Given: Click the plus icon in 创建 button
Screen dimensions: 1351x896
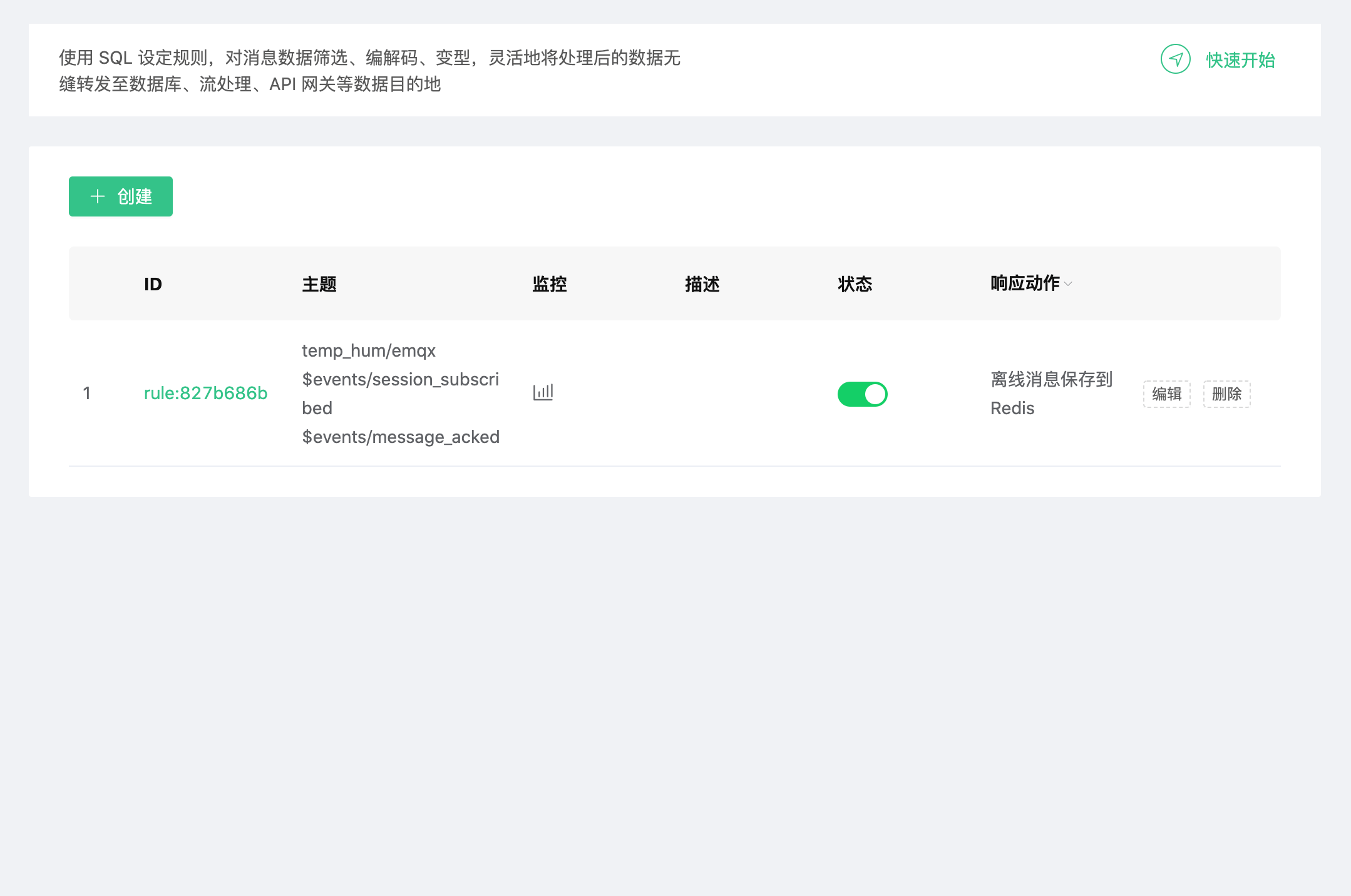Looking at the screenshot, I should tap(98, 196).
